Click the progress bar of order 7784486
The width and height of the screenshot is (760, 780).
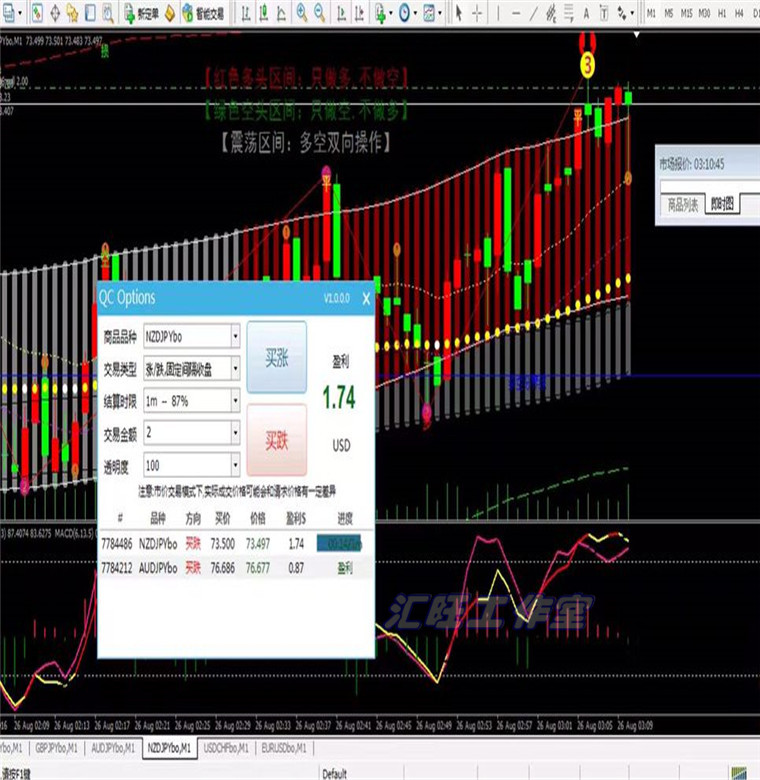pos(339,544)
